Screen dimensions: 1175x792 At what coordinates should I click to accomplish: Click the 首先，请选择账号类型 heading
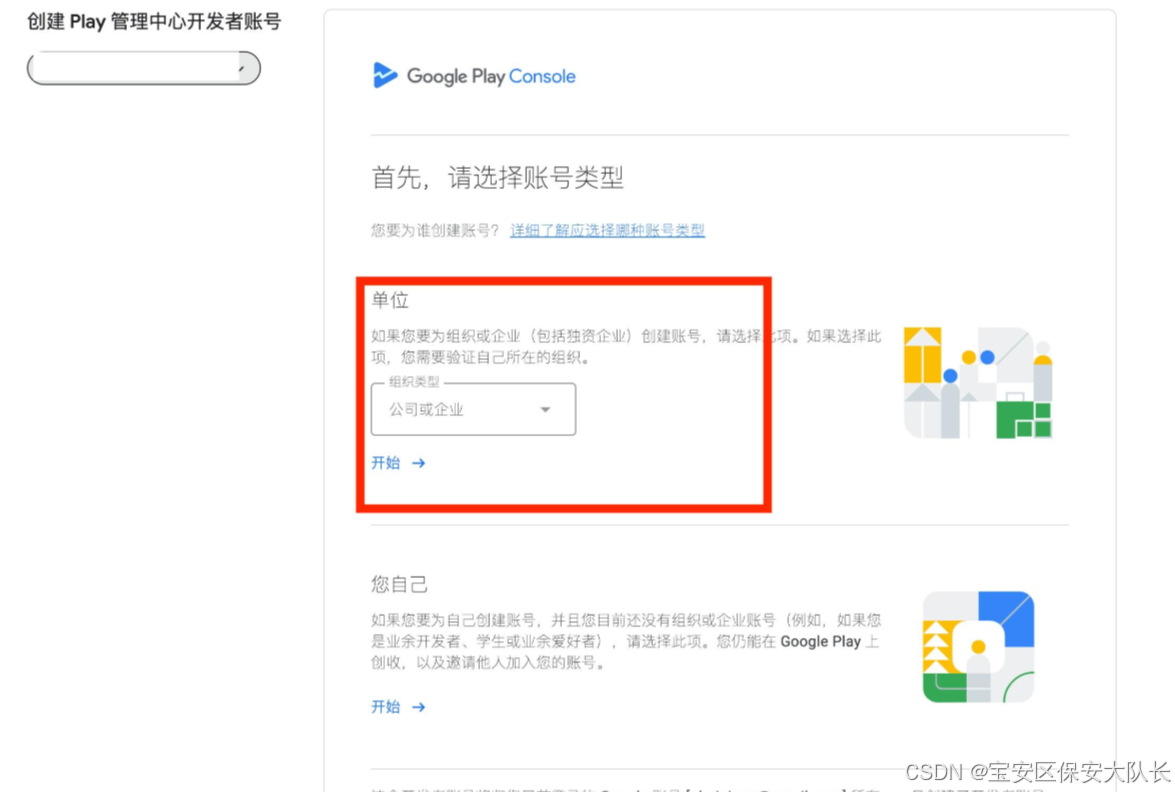[498, 178]
